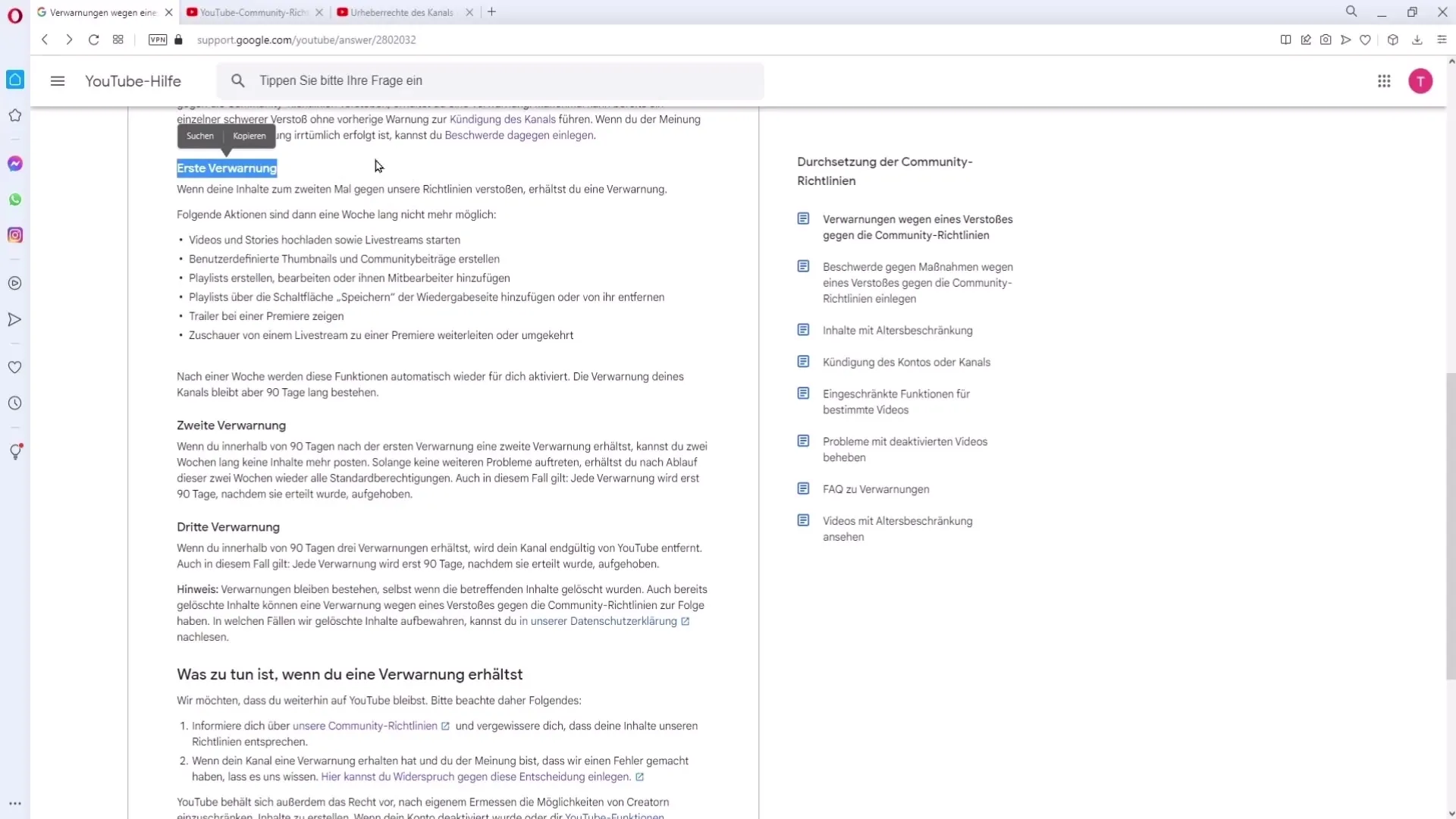
Task: Open the sidebar heart favorites icon
Action: (15, 367)
